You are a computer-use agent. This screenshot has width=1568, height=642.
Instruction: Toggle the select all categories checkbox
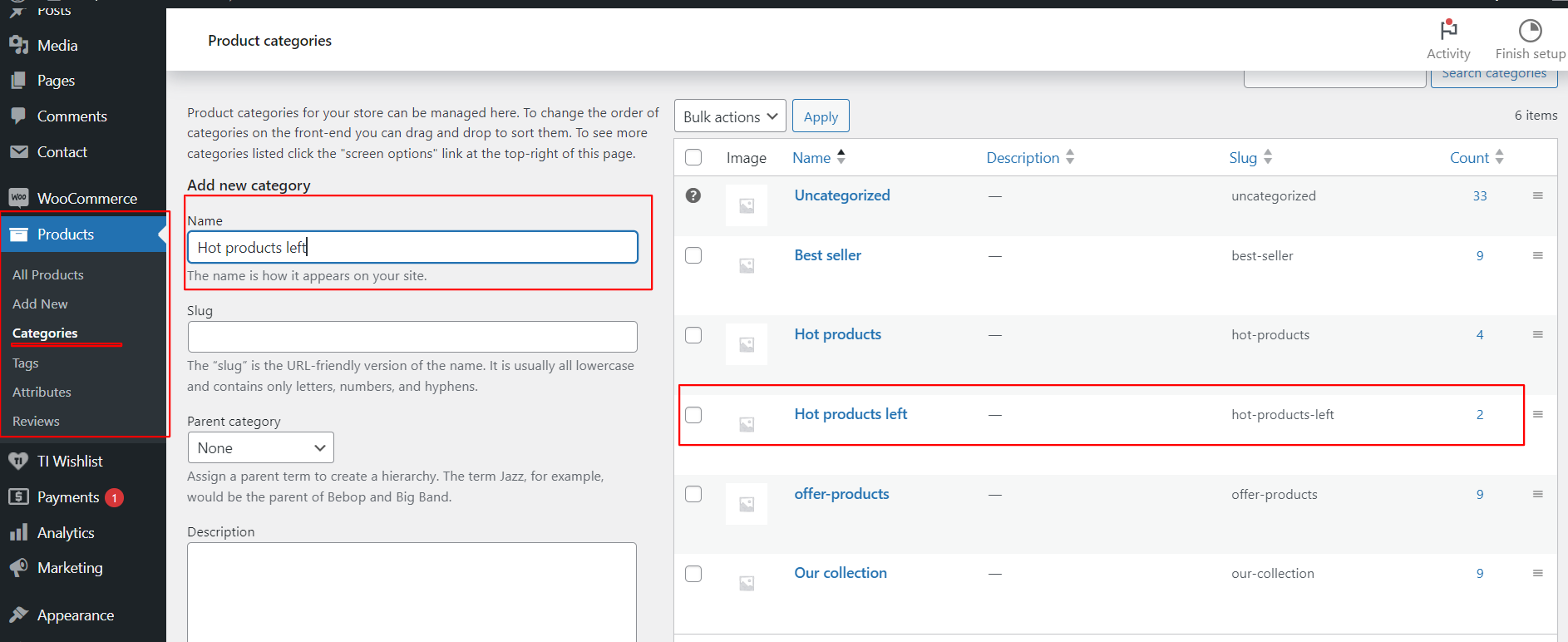[693, 158]
